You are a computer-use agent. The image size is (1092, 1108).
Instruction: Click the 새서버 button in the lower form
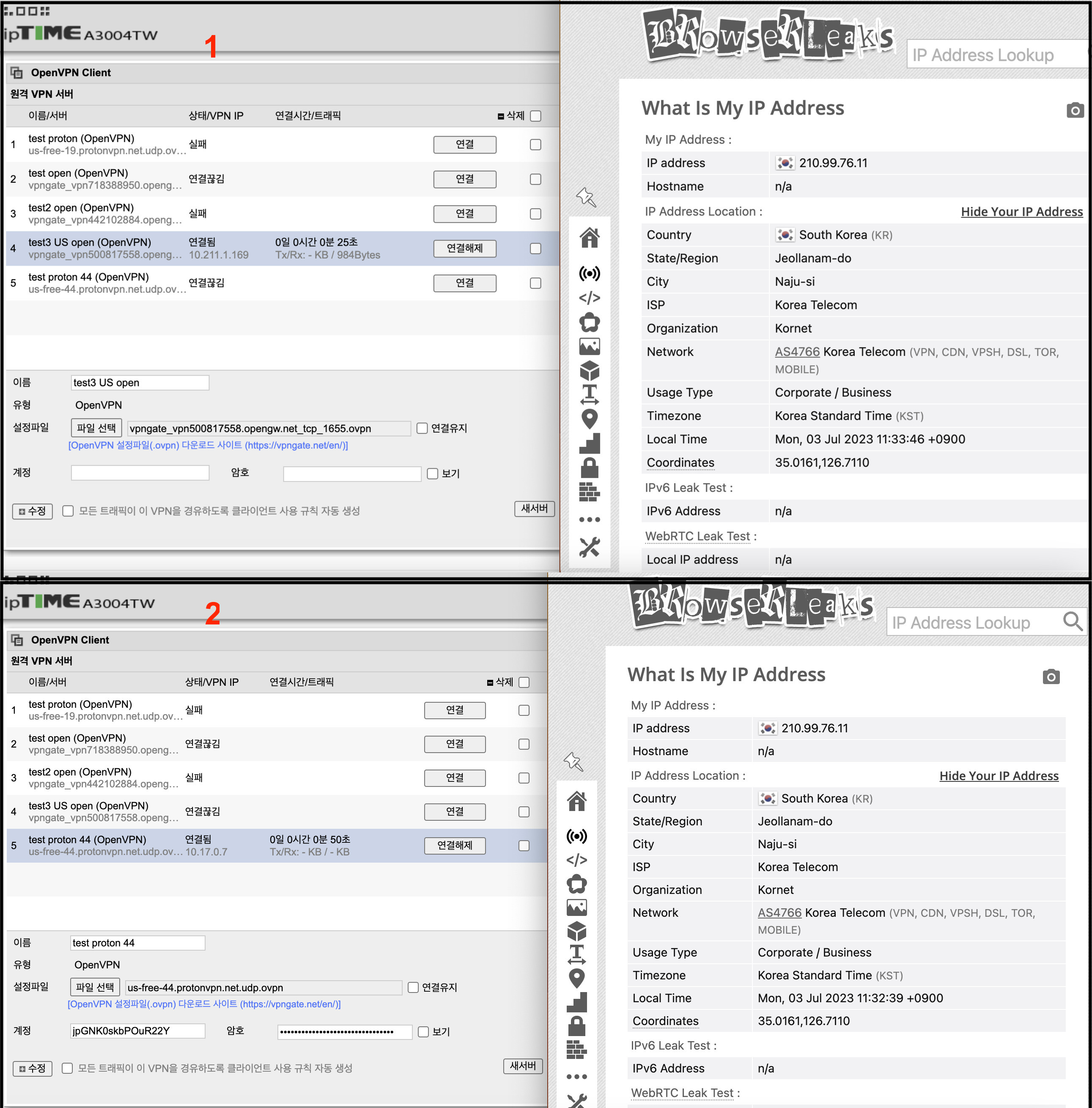point(523,1066)
